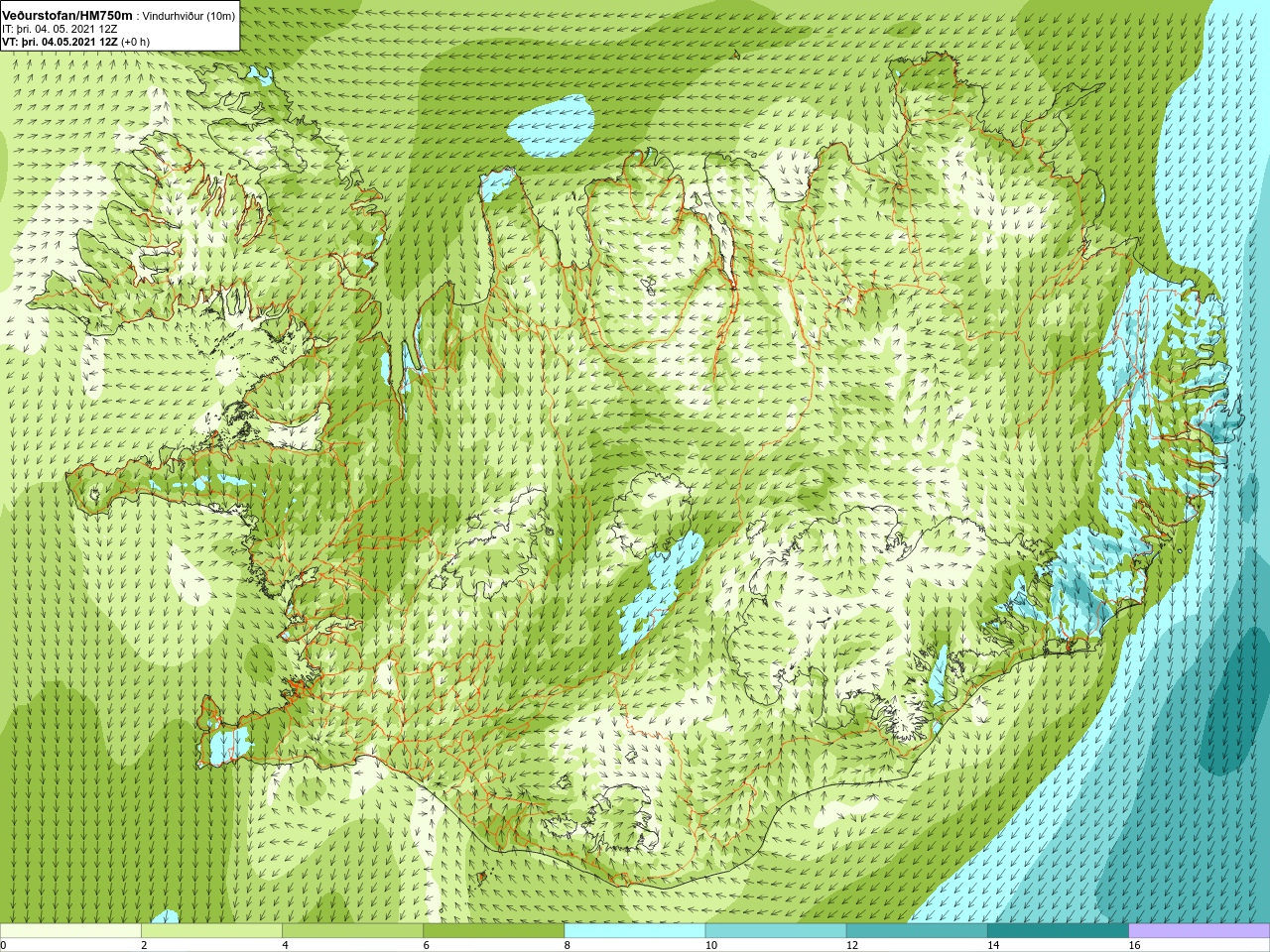Click the legend value label 2

[x=144, y=945]
